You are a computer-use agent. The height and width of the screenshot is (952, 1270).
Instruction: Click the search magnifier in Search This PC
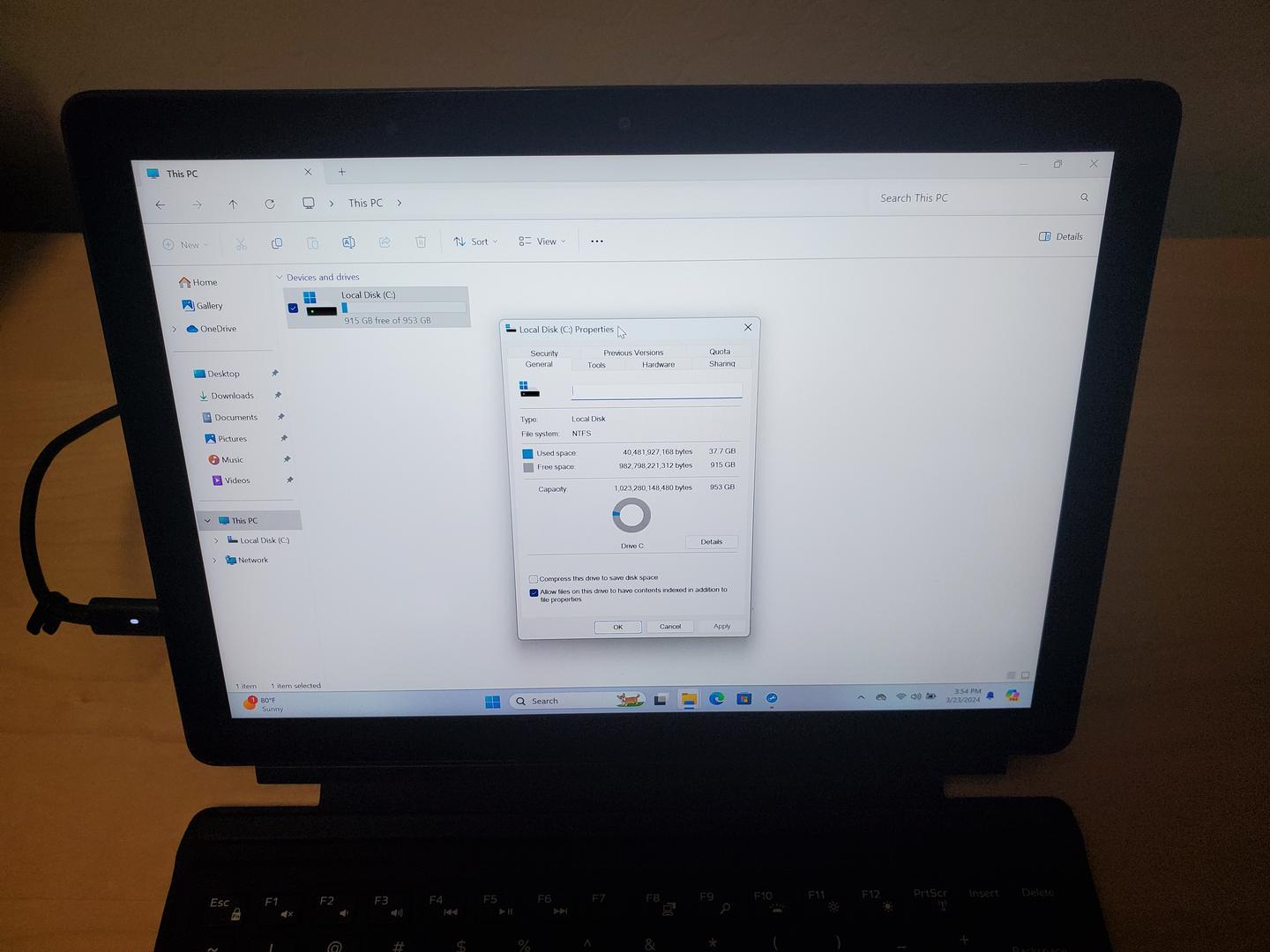pyautogui.click(x=1084, y=197)
